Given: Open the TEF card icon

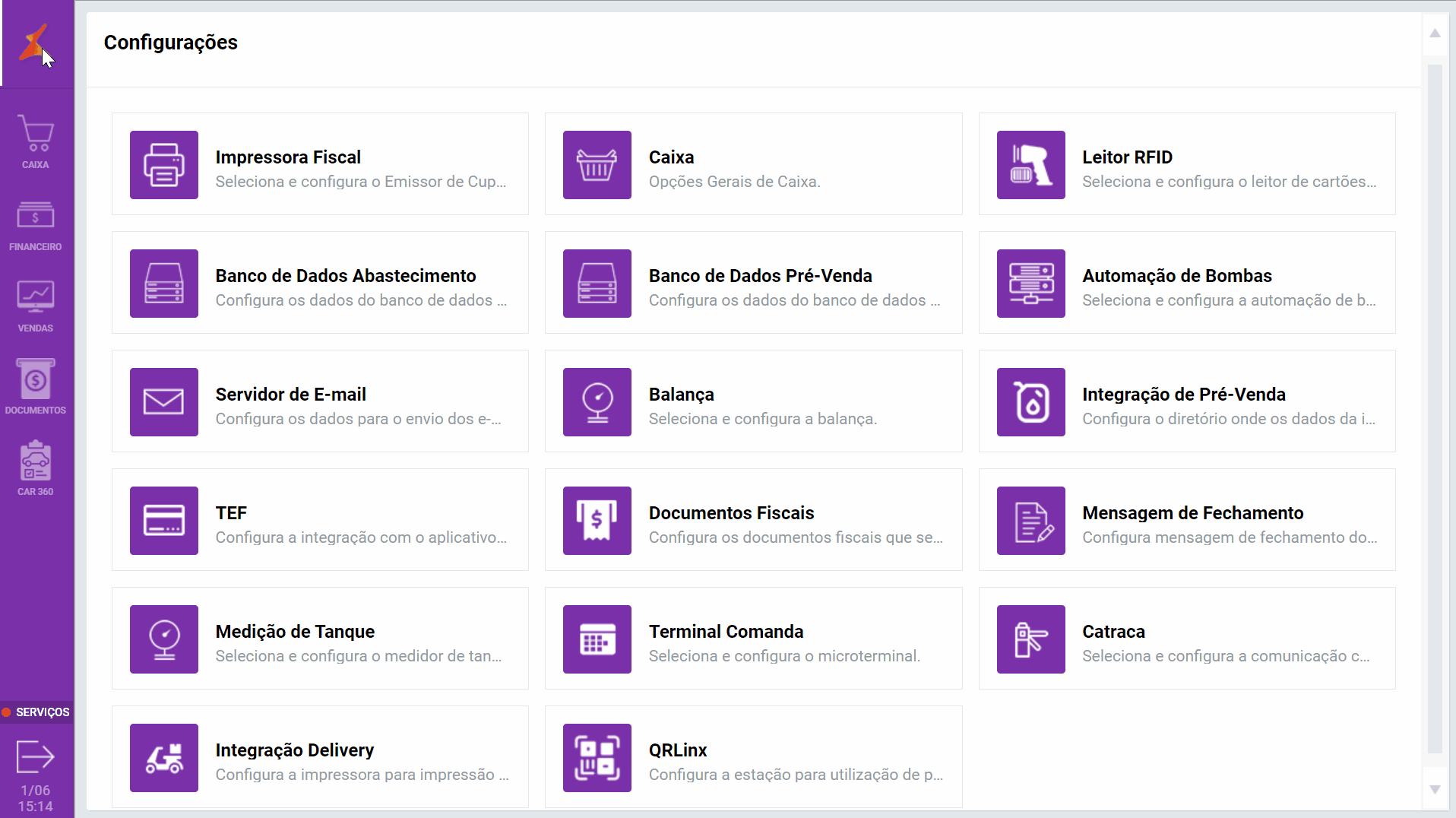Looking at the screenshot, I should coord(163,521).
